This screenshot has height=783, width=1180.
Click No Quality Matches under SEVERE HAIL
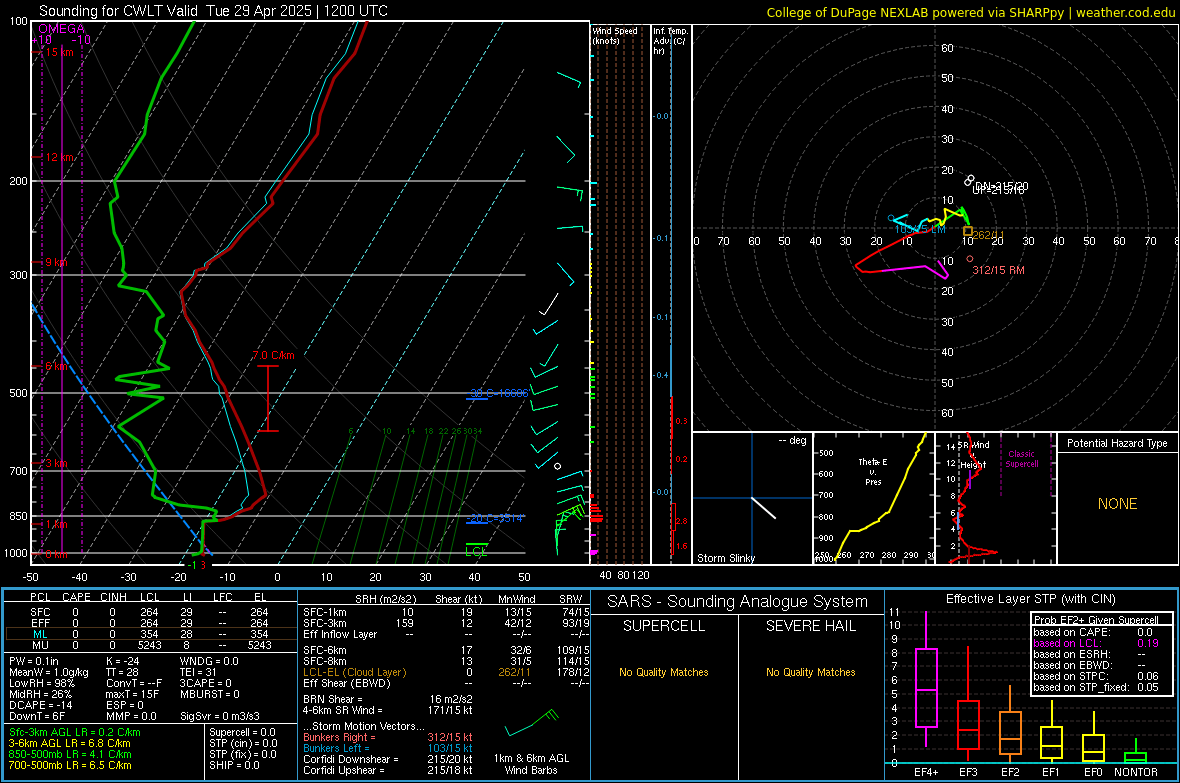(x=810, y=672)
